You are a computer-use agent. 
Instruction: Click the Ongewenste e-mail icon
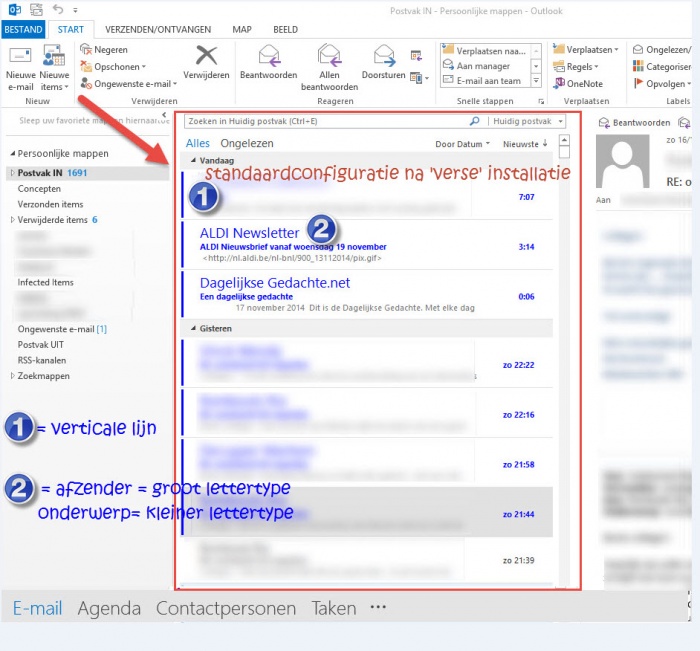86,83
